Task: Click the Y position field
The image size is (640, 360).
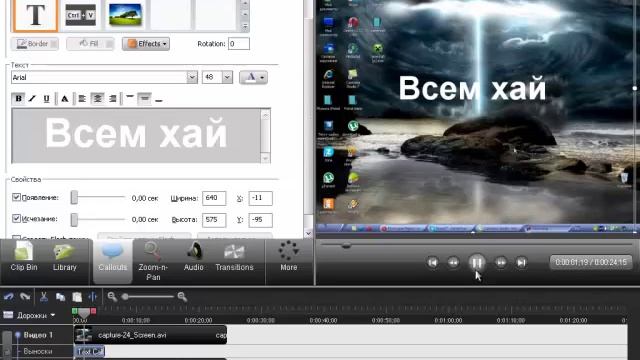Action: coord(260,220)
